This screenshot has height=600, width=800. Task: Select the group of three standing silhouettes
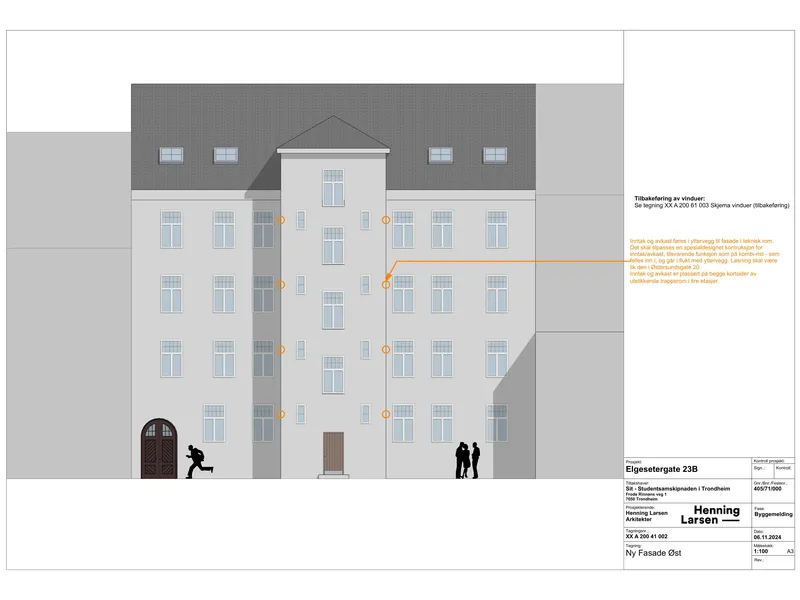click(467, 460)
